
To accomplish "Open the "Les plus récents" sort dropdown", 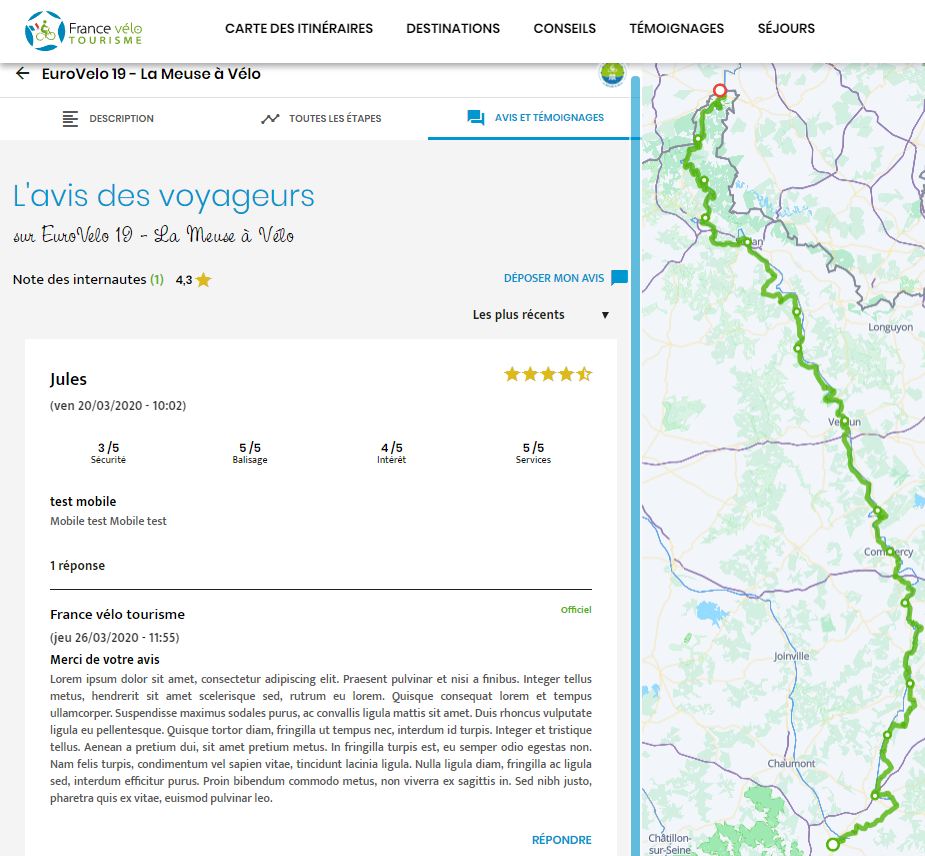I will pyautogui.click(x=541, y=315).
